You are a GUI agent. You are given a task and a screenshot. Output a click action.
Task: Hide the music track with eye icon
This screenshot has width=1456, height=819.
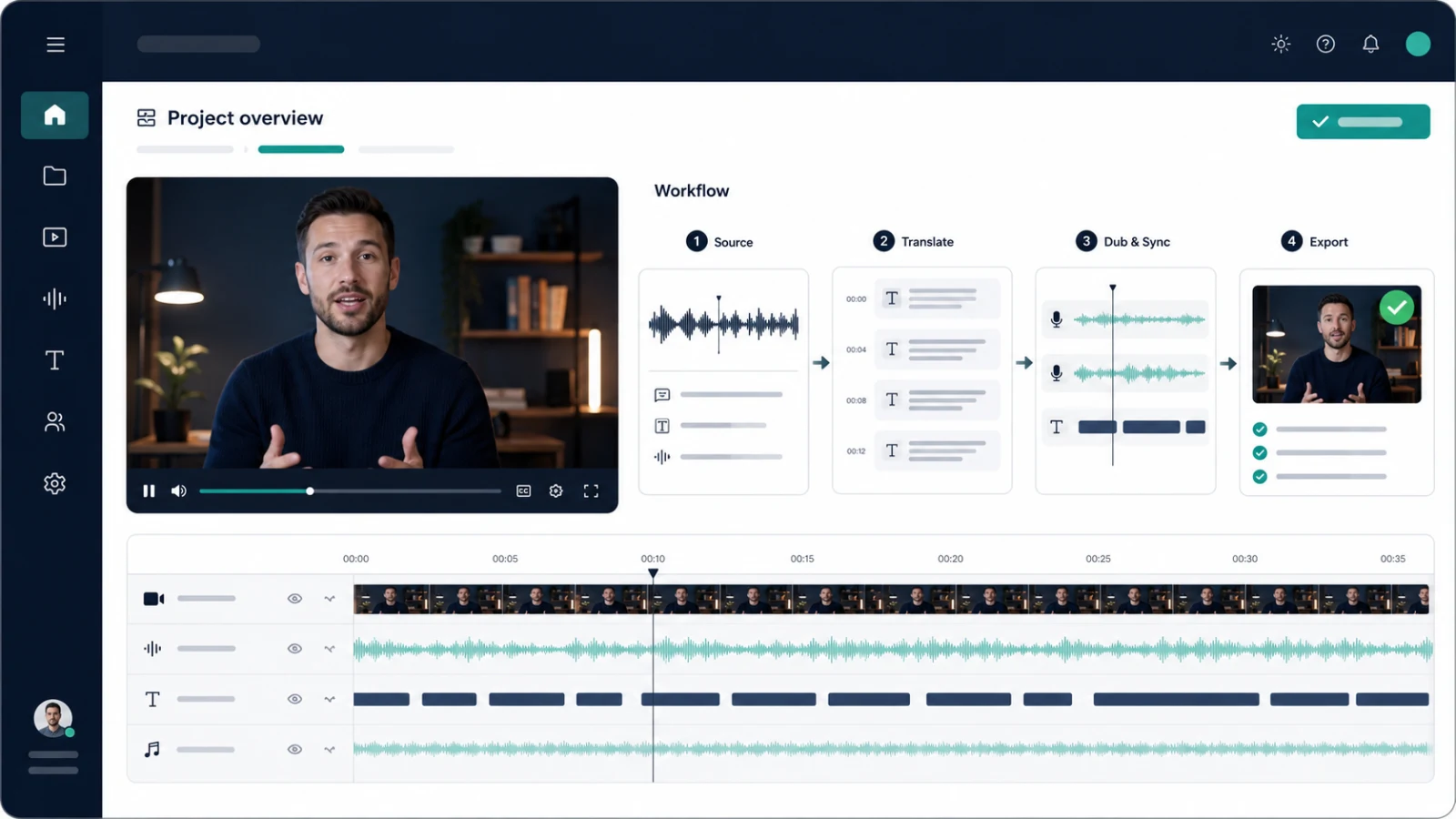(x=295, y=749)
